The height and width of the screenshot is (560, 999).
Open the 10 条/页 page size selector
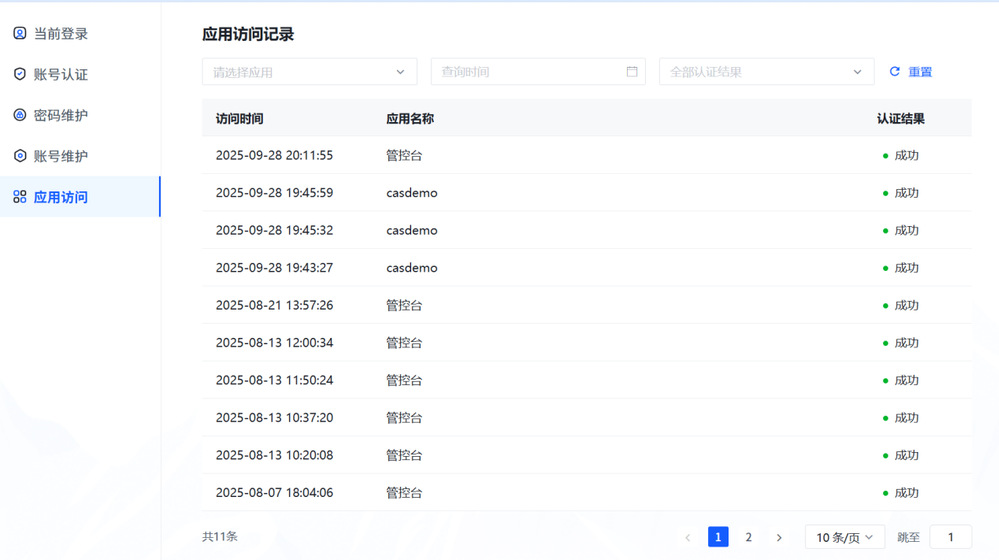tap(844, 538)
